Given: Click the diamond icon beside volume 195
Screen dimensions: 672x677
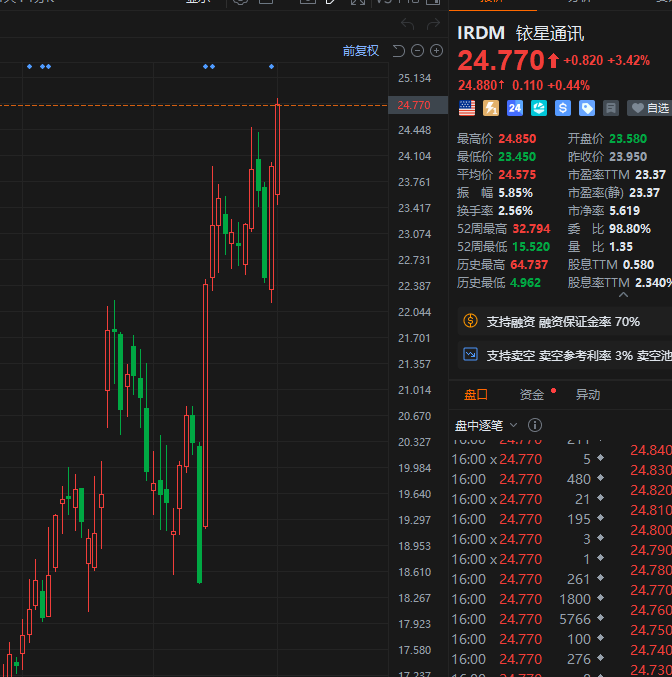Looking at the screenshot, I should 600,518.
